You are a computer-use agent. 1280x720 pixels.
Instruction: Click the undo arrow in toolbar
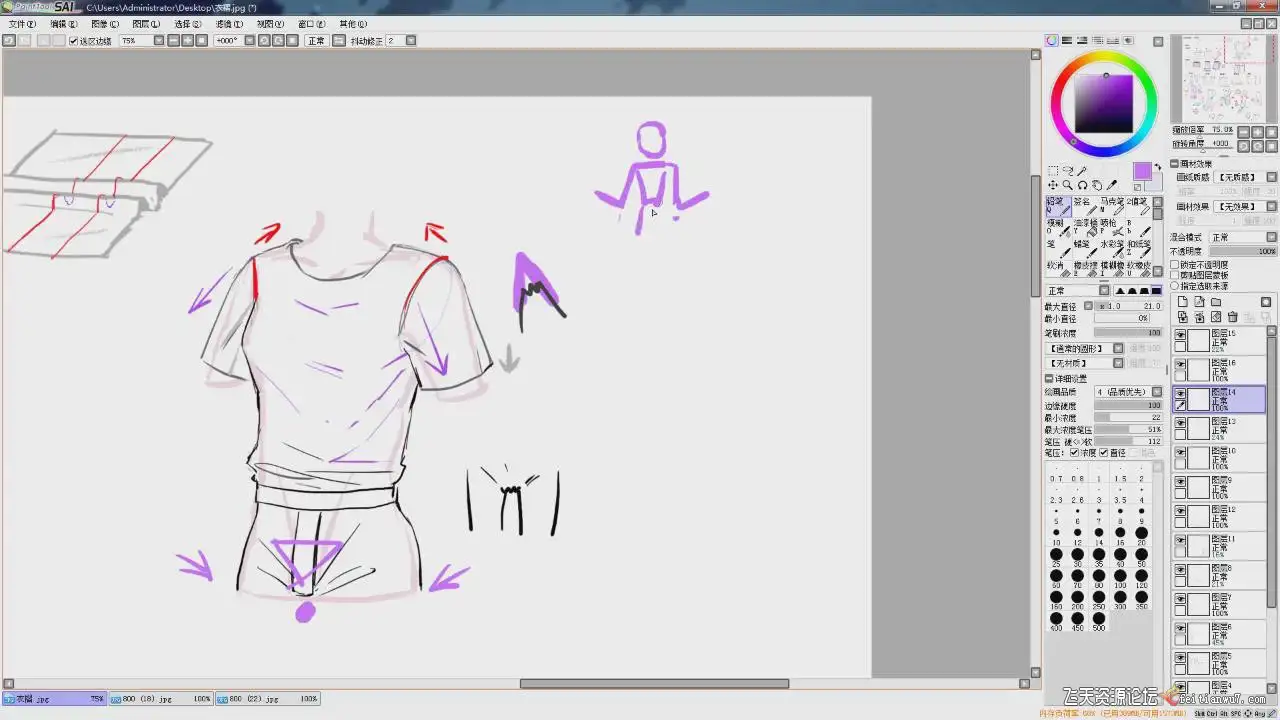9,41
